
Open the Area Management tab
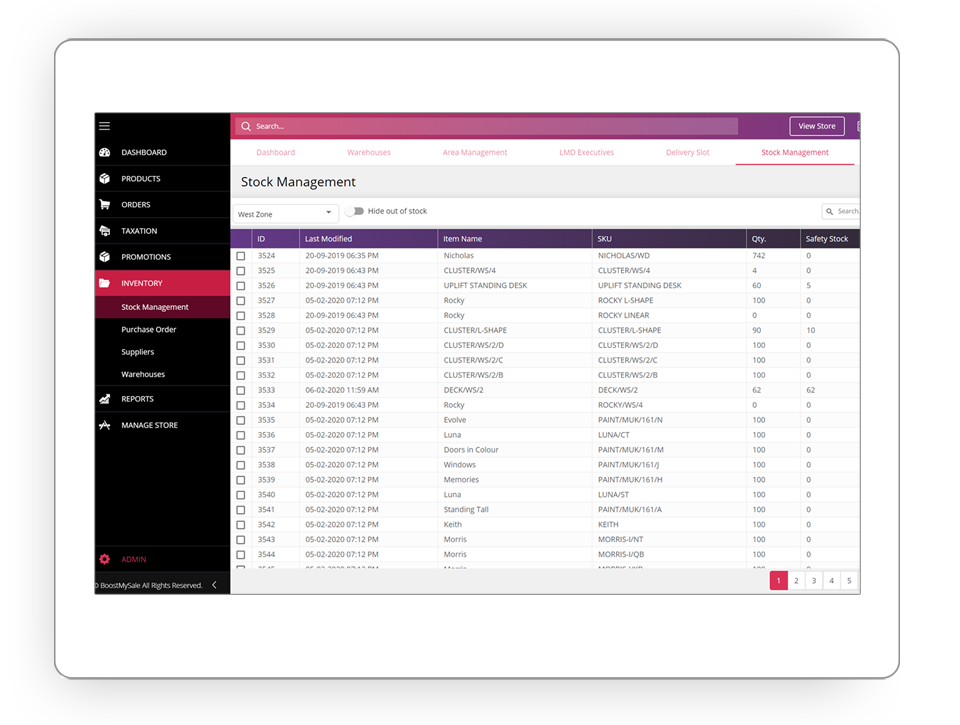[475, 152]
